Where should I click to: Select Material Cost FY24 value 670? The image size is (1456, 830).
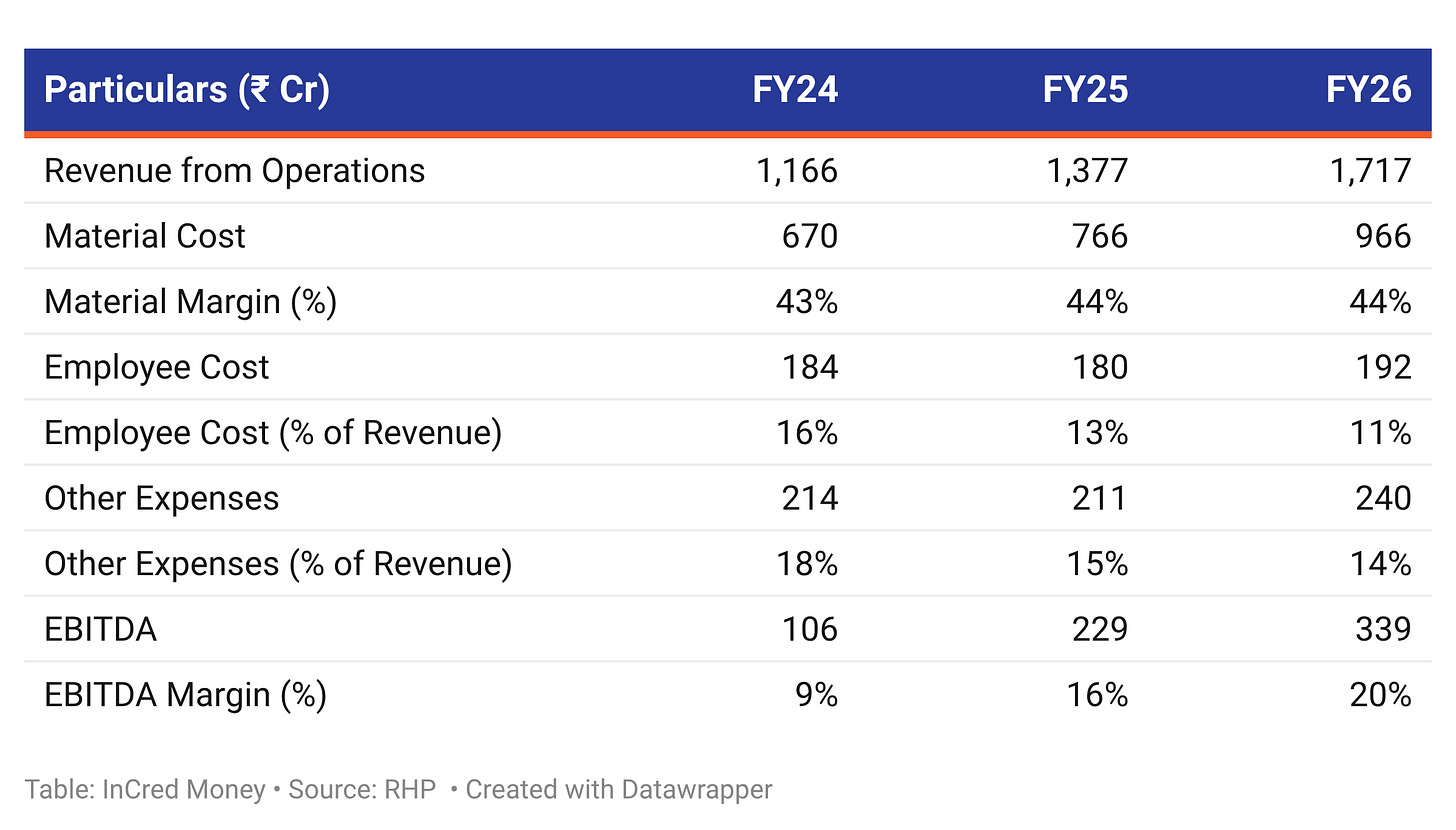click(811, 236)
